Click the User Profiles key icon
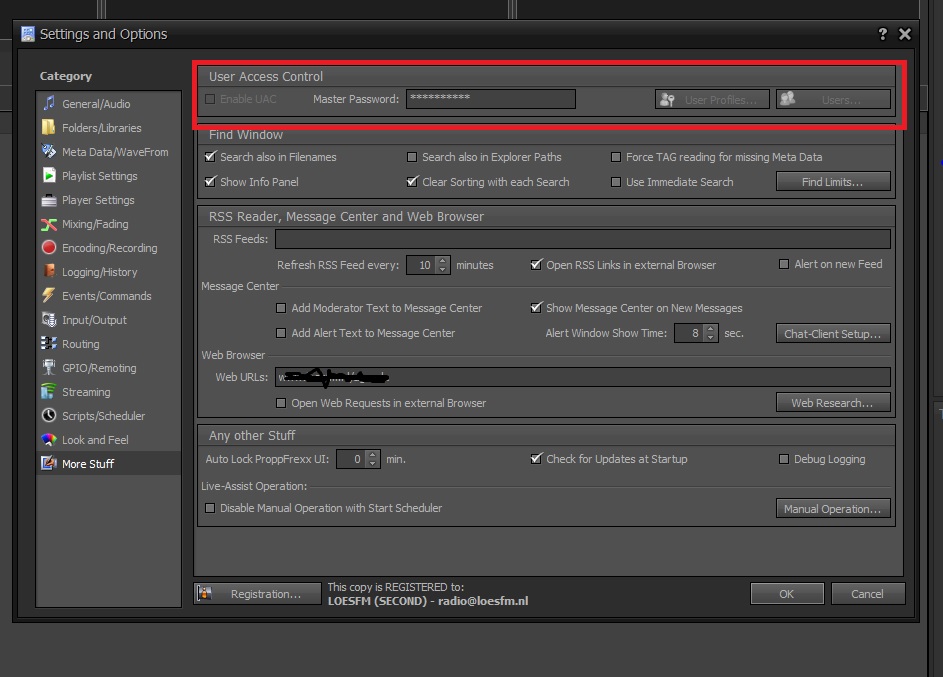Screen dimensions: 943x677 tap(667, 99)
